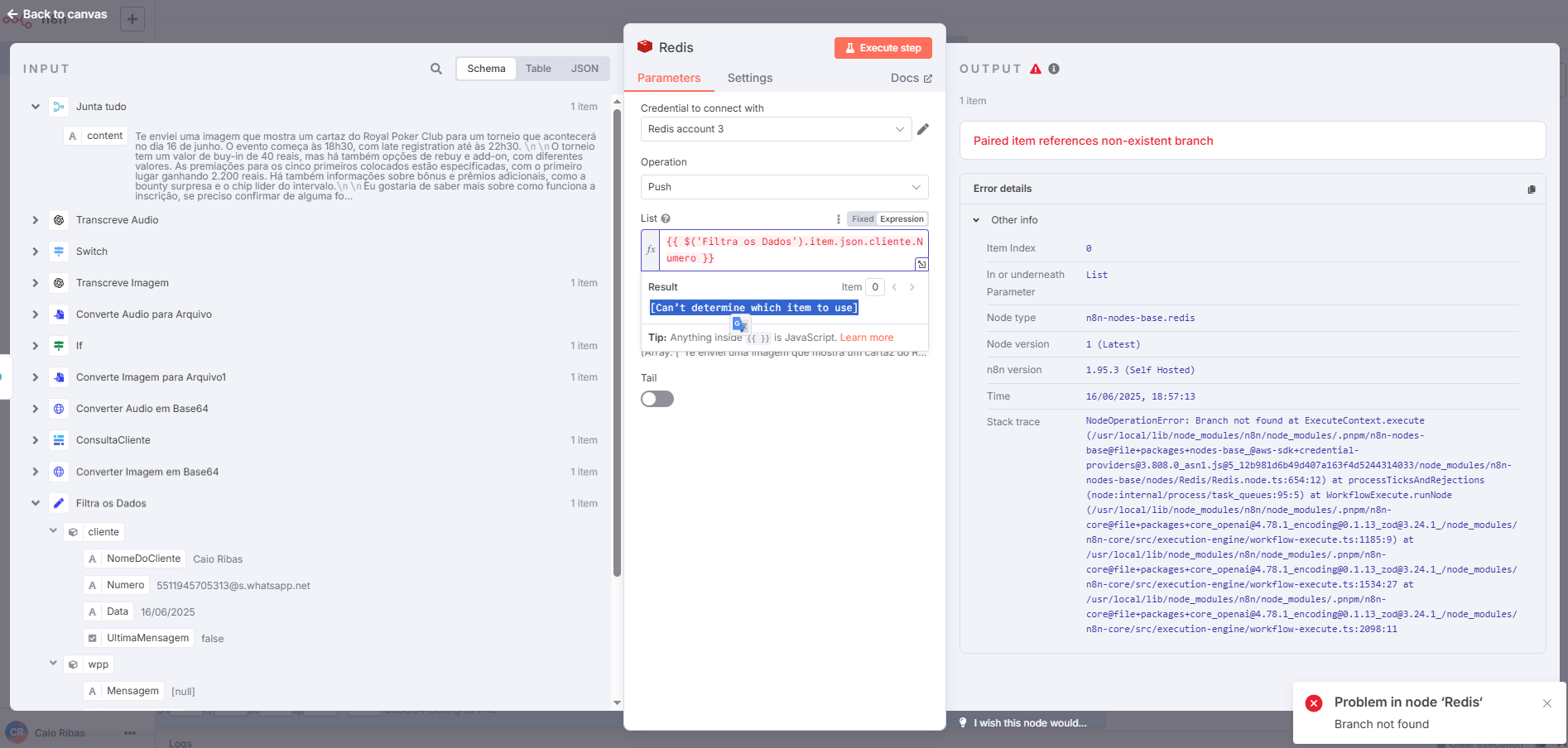This screenshot has width=1568, height=748.
Task: Expand Converter Audio em Base64 node
Action: [x=36, y=409]
